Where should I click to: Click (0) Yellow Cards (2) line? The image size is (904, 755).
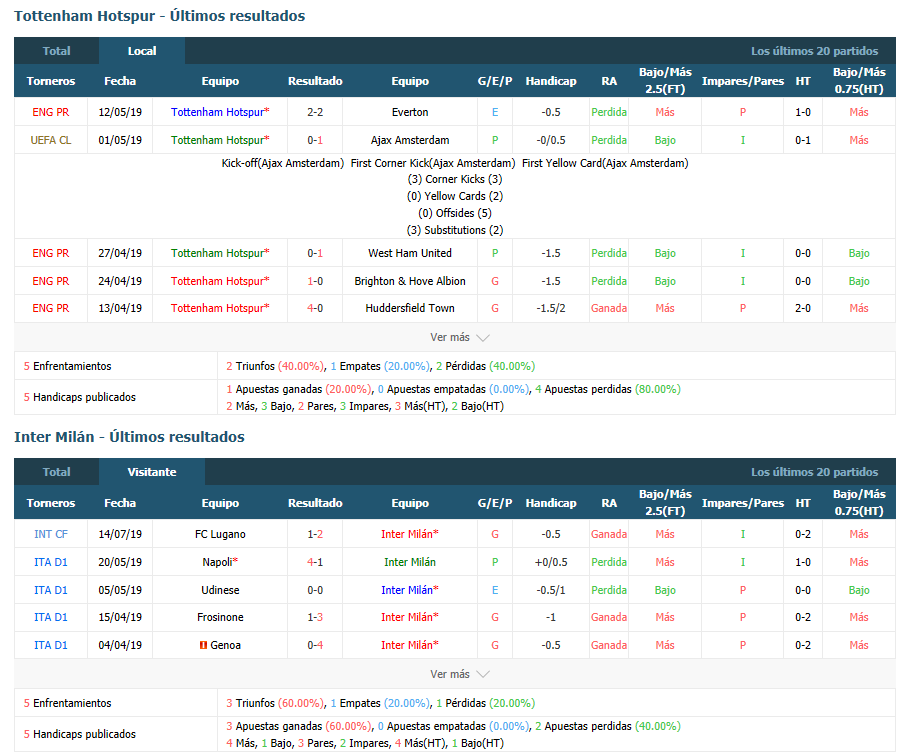(455, 197)
